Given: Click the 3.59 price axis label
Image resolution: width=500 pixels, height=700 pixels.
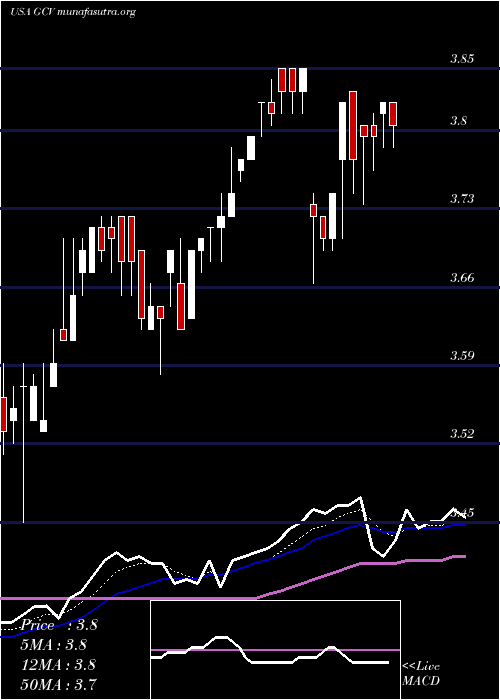Looking at the screenshot, I should [x=461, y=356].
